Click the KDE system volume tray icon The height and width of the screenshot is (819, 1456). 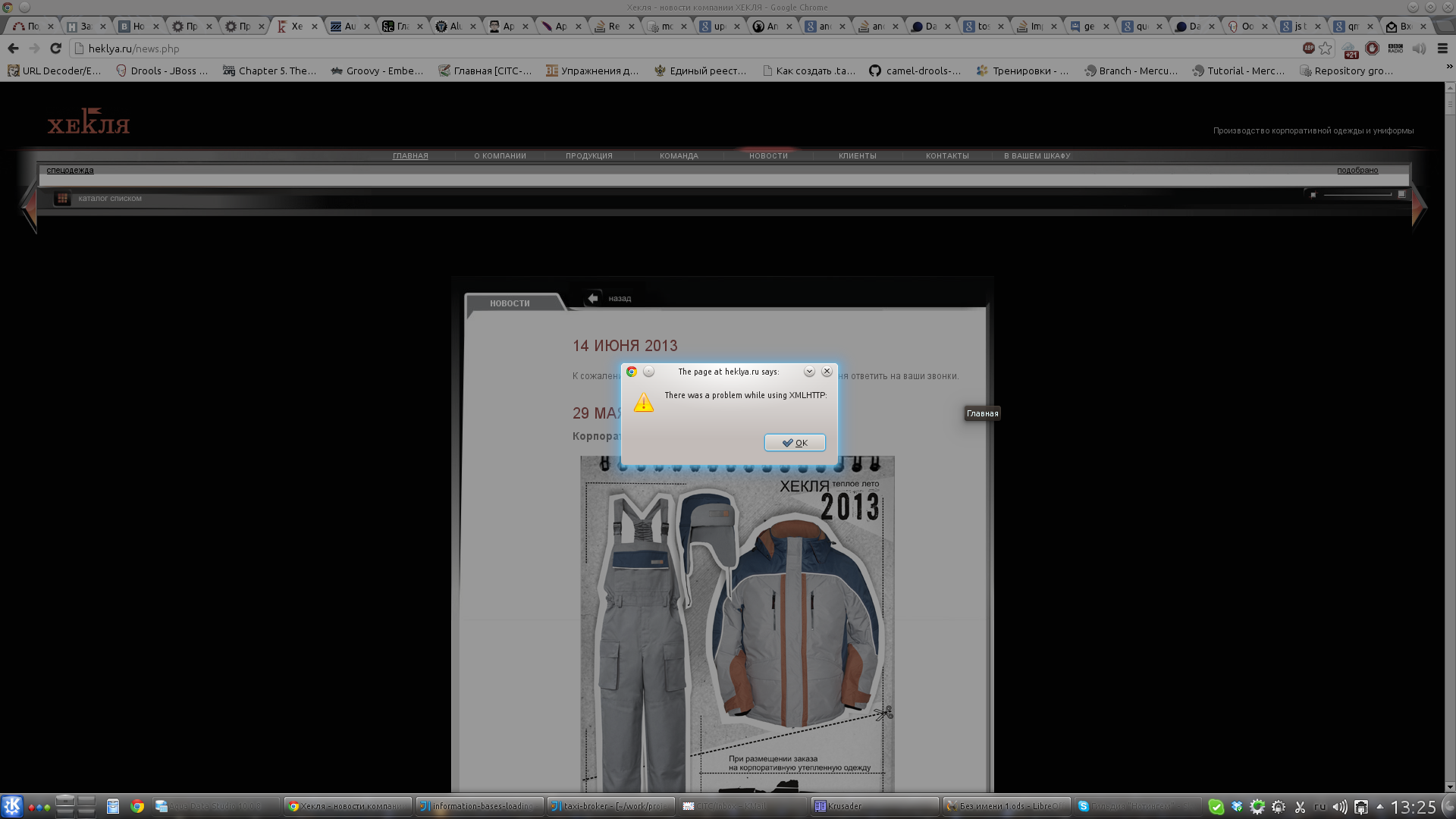pos(1340,806)
